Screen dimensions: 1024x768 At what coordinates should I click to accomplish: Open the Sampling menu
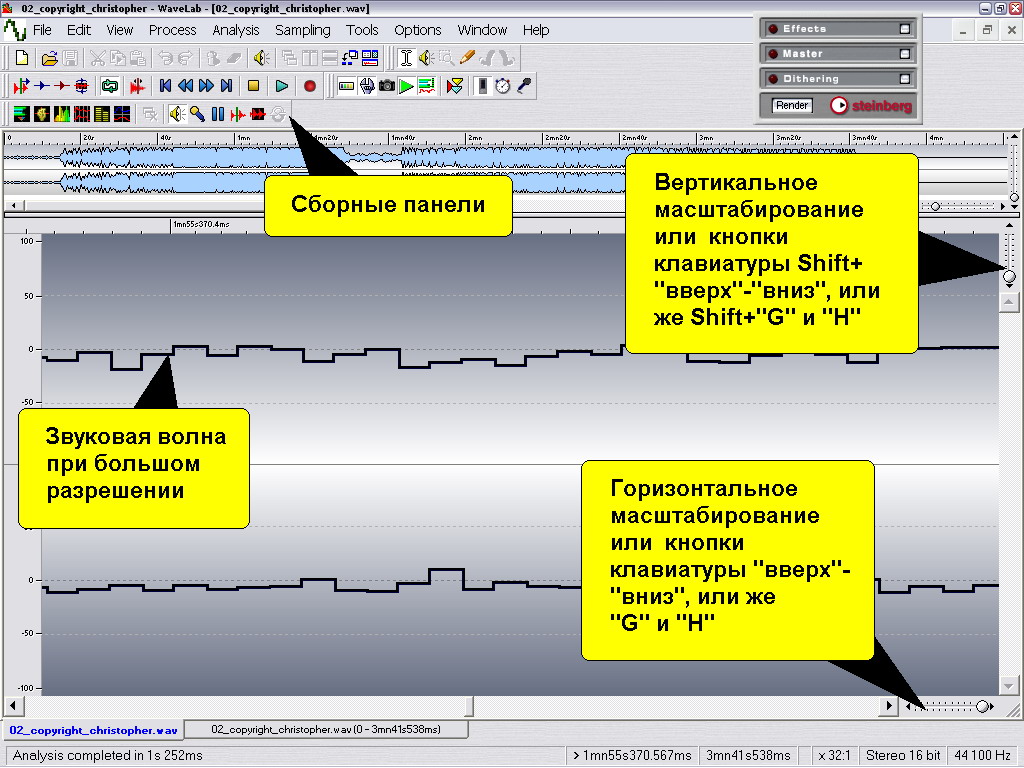pyautogui.click(x=302, y=30)
